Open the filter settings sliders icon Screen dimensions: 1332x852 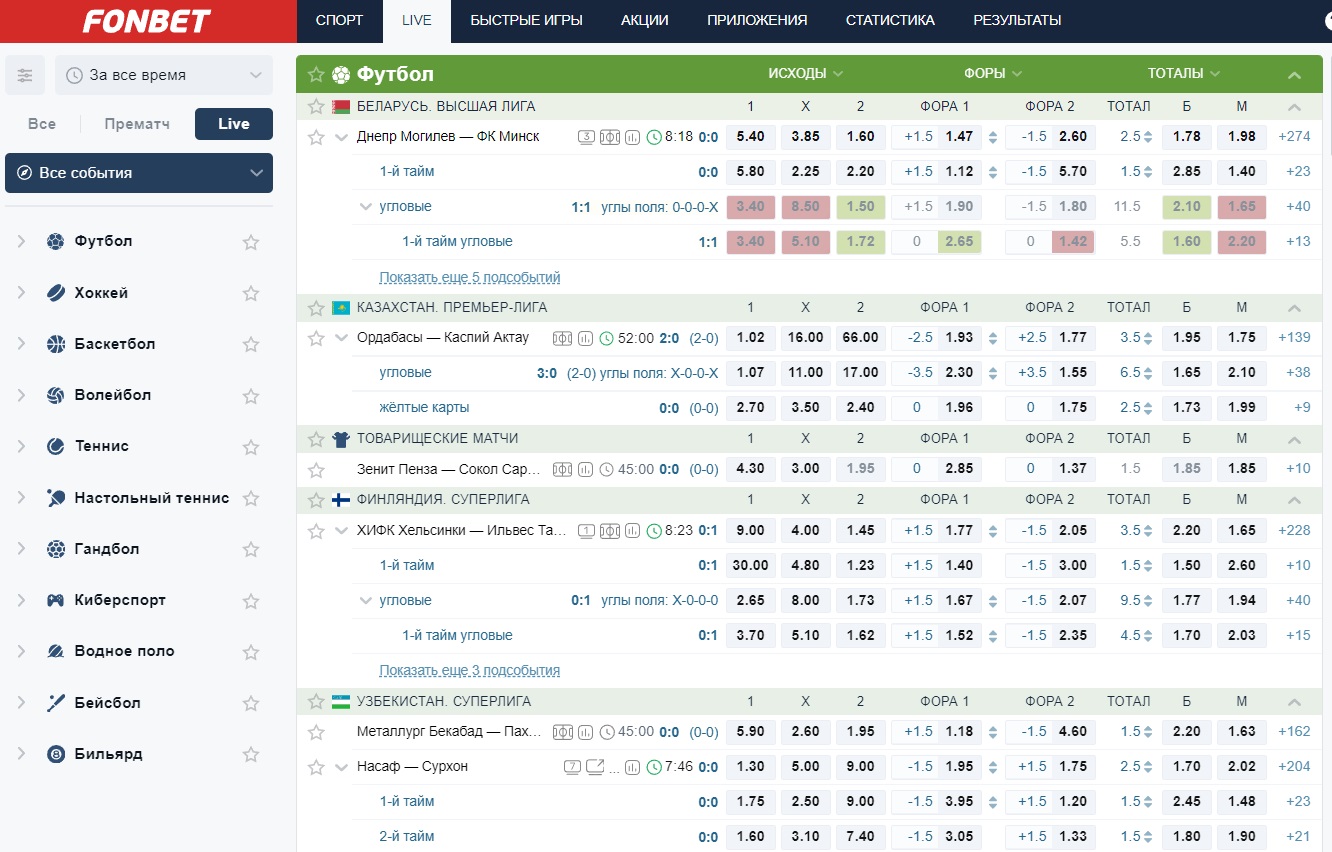(x=25, y=75)
